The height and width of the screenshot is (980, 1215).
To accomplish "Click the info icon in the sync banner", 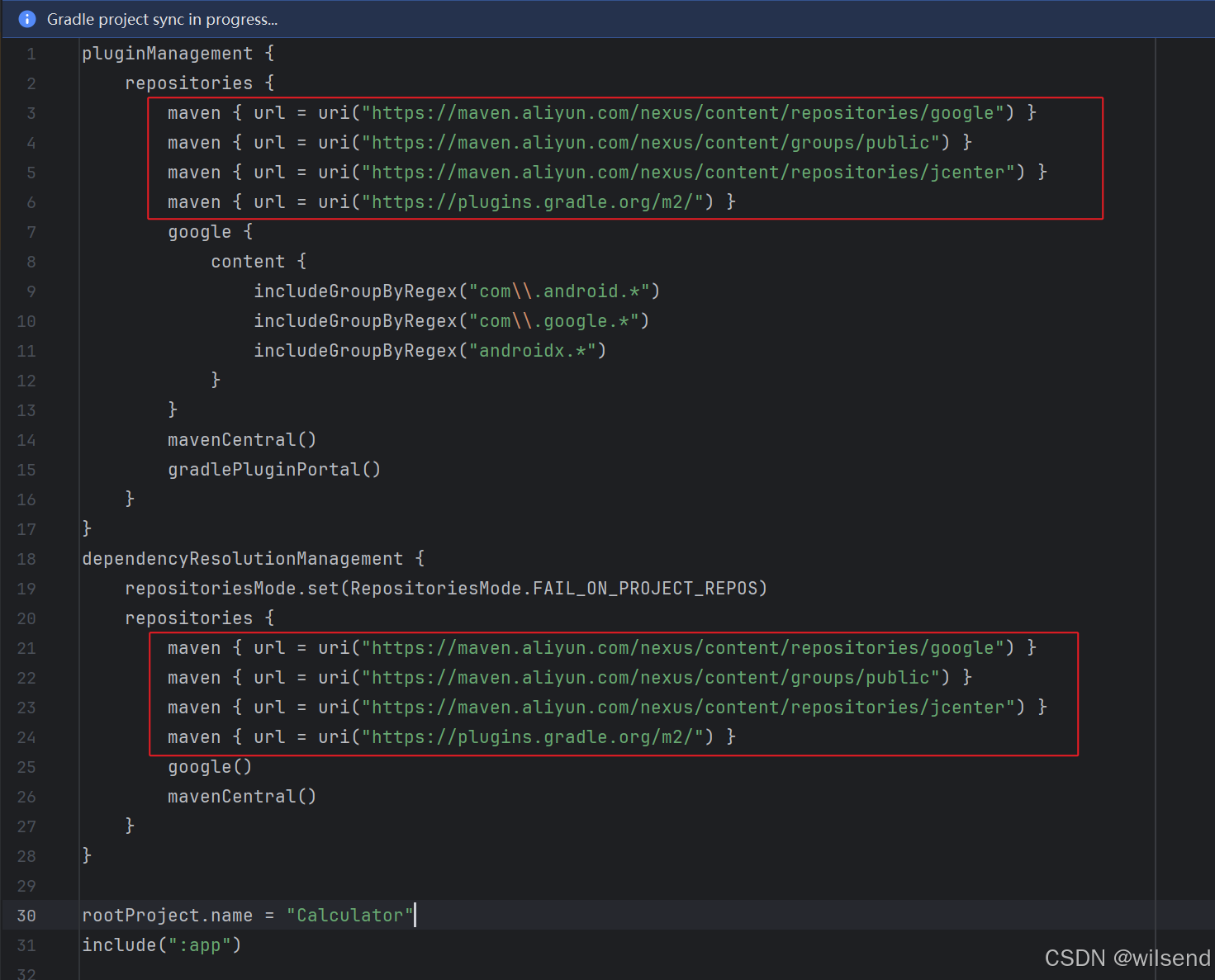I will click(x=27, y=19).
